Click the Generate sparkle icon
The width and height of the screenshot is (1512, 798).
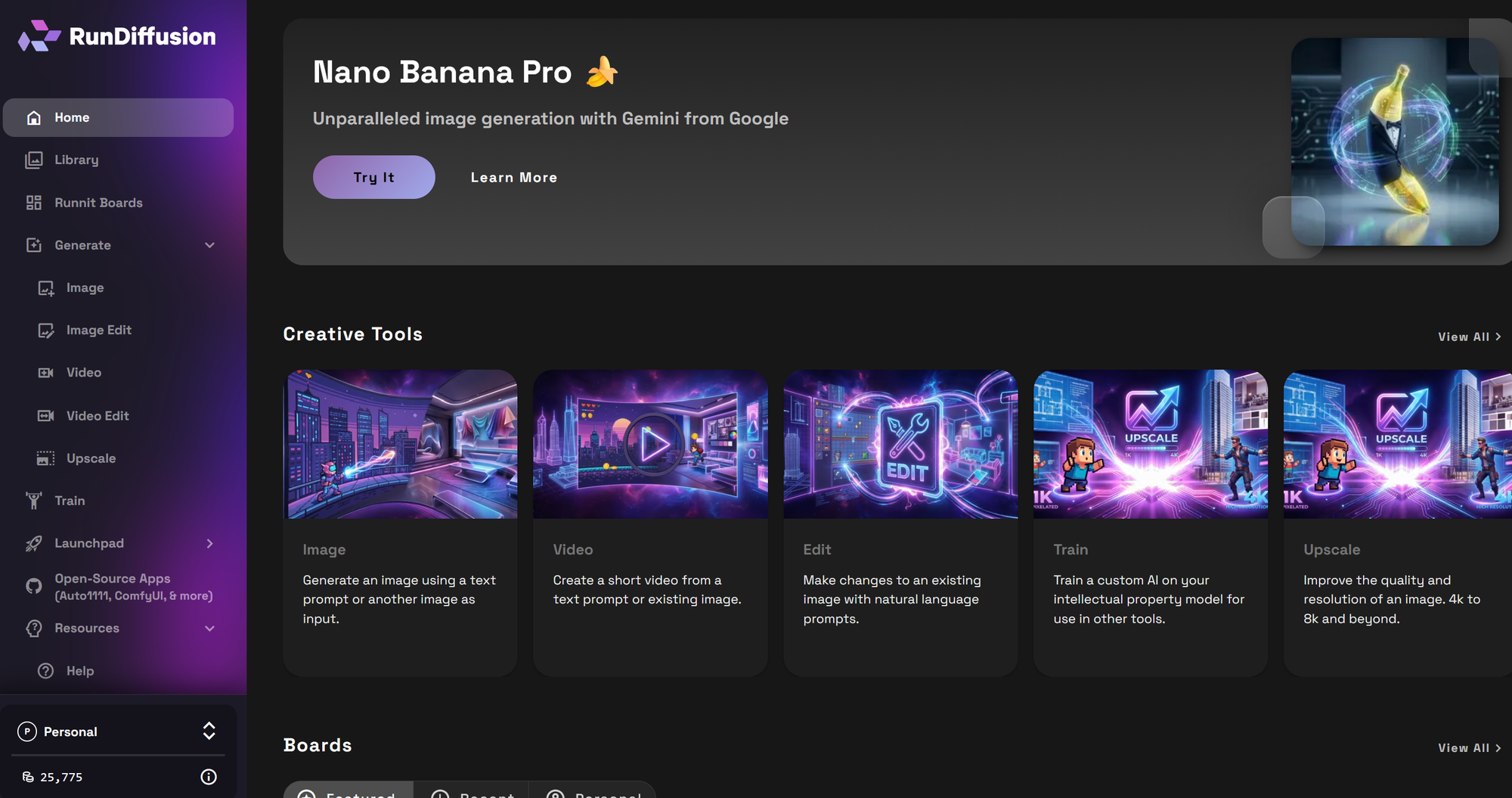(x=34, y=245)
